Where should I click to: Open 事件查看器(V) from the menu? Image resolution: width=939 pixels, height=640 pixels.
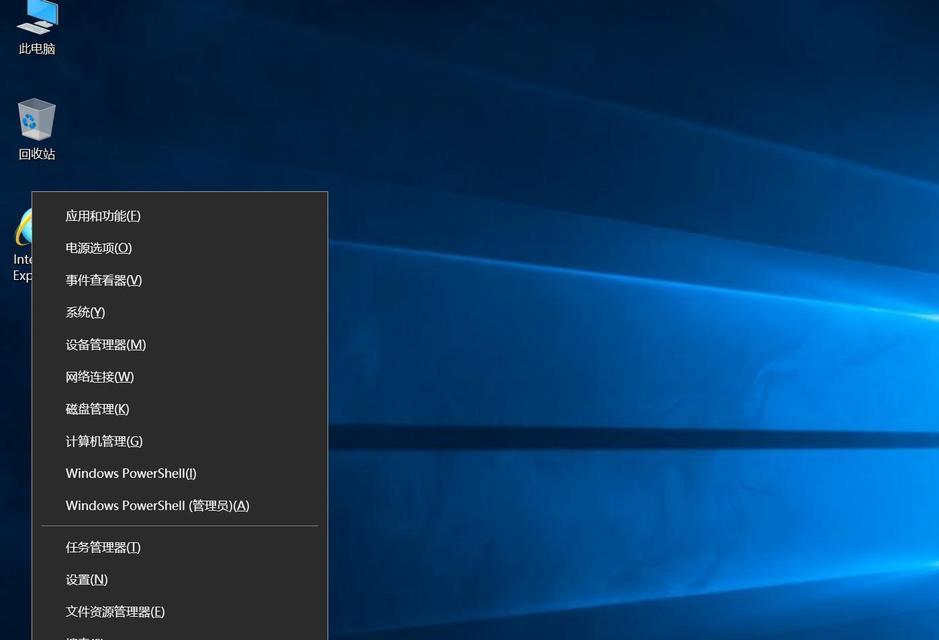coord(180,280)
